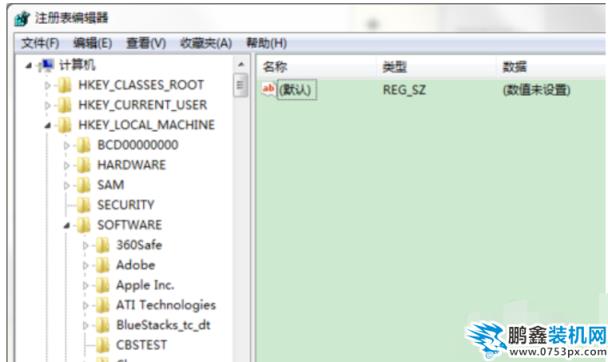Open the 收藏夹(A) menu
Viewport: 608px width, 362px height.
click(x=206, y=43)
